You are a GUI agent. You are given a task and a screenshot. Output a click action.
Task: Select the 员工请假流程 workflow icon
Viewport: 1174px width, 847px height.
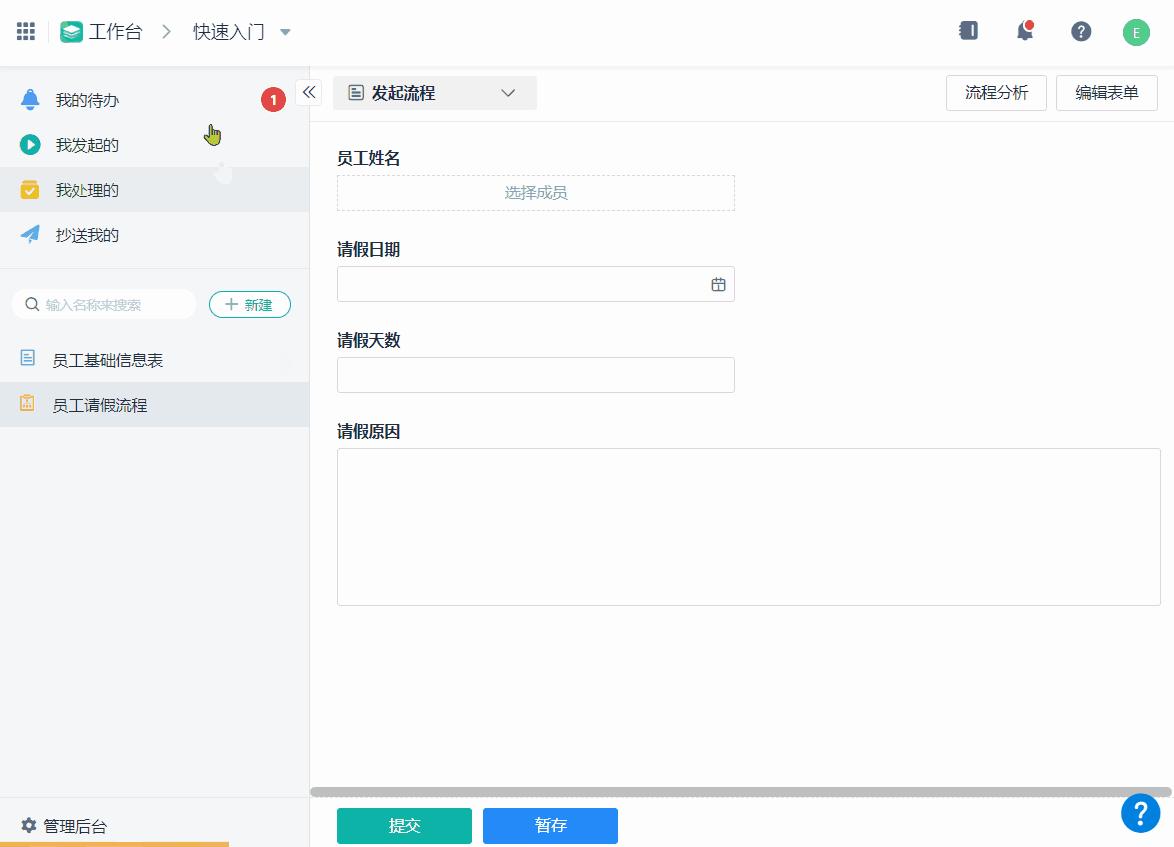[27, 404]
